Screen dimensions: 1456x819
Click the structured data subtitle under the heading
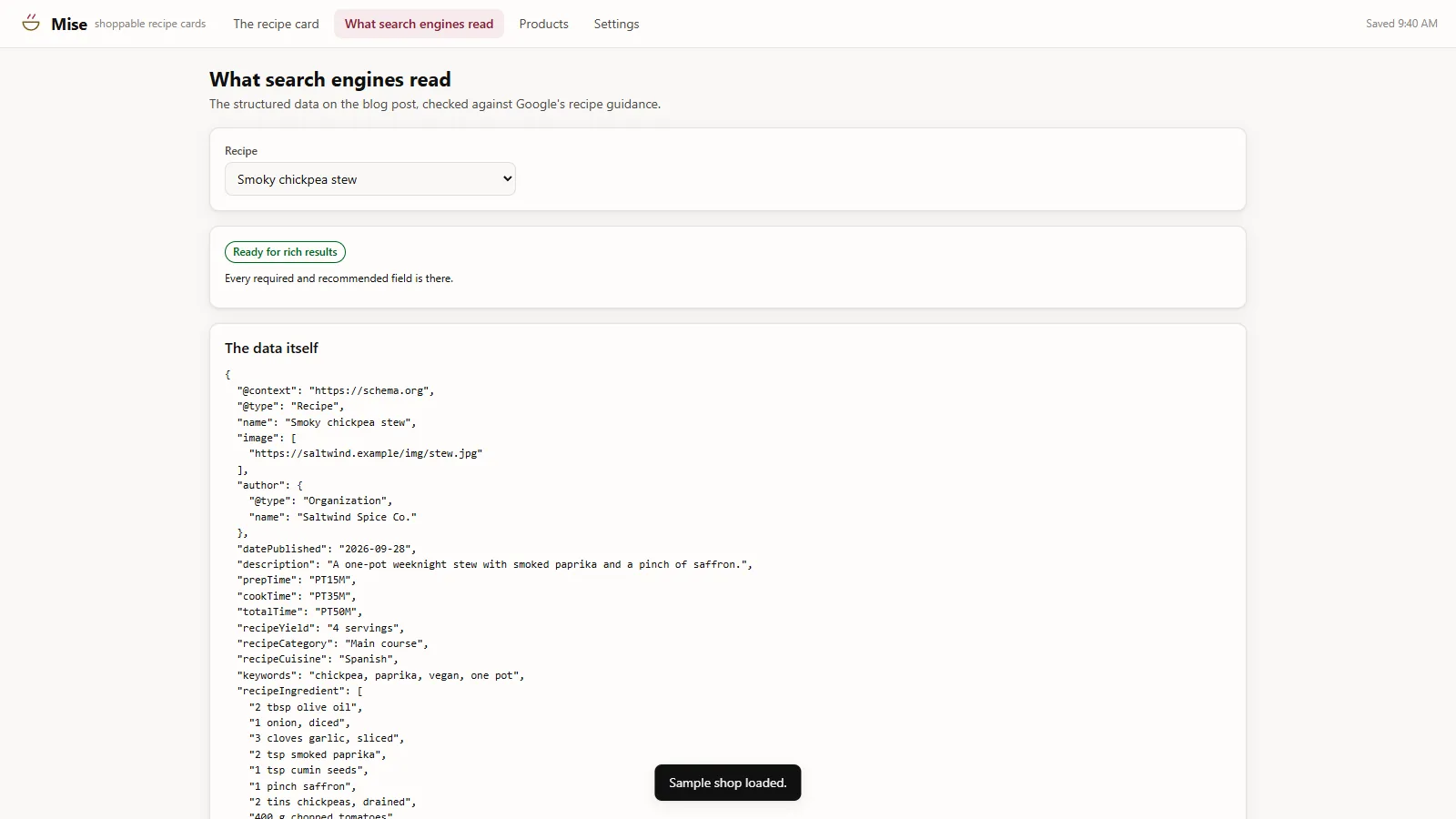(x=435, y=104)
